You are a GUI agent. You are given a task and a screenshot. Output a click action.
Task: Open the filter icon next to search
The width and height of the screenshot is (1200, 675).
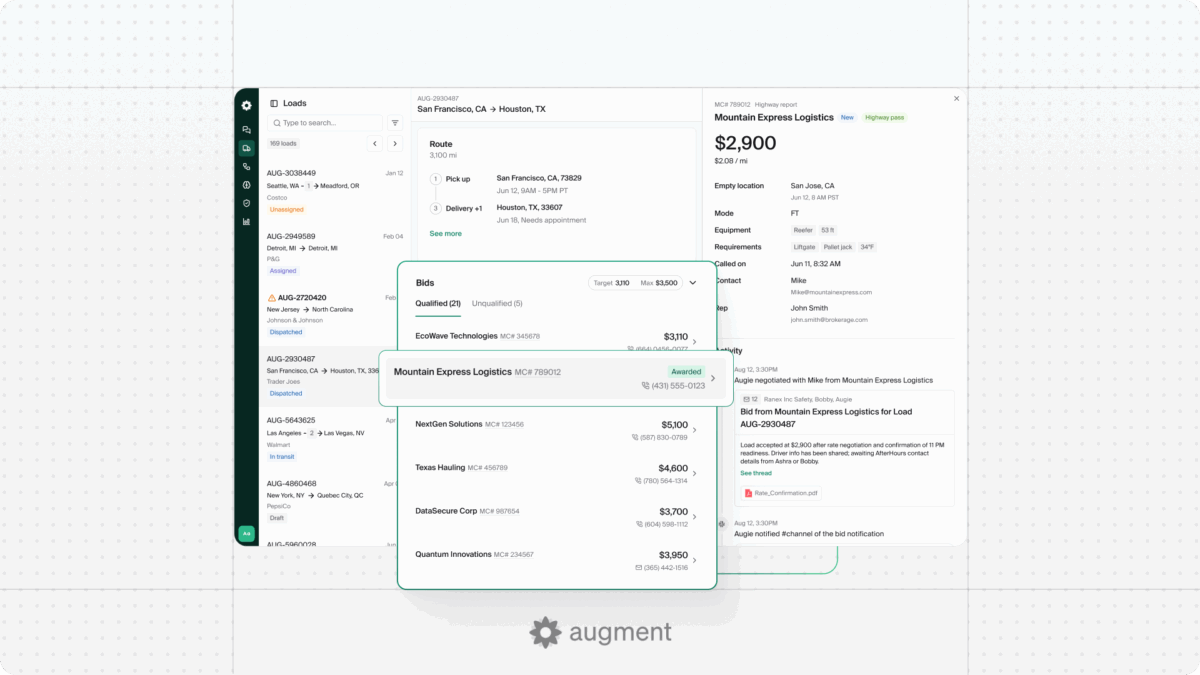coord(395,123)
